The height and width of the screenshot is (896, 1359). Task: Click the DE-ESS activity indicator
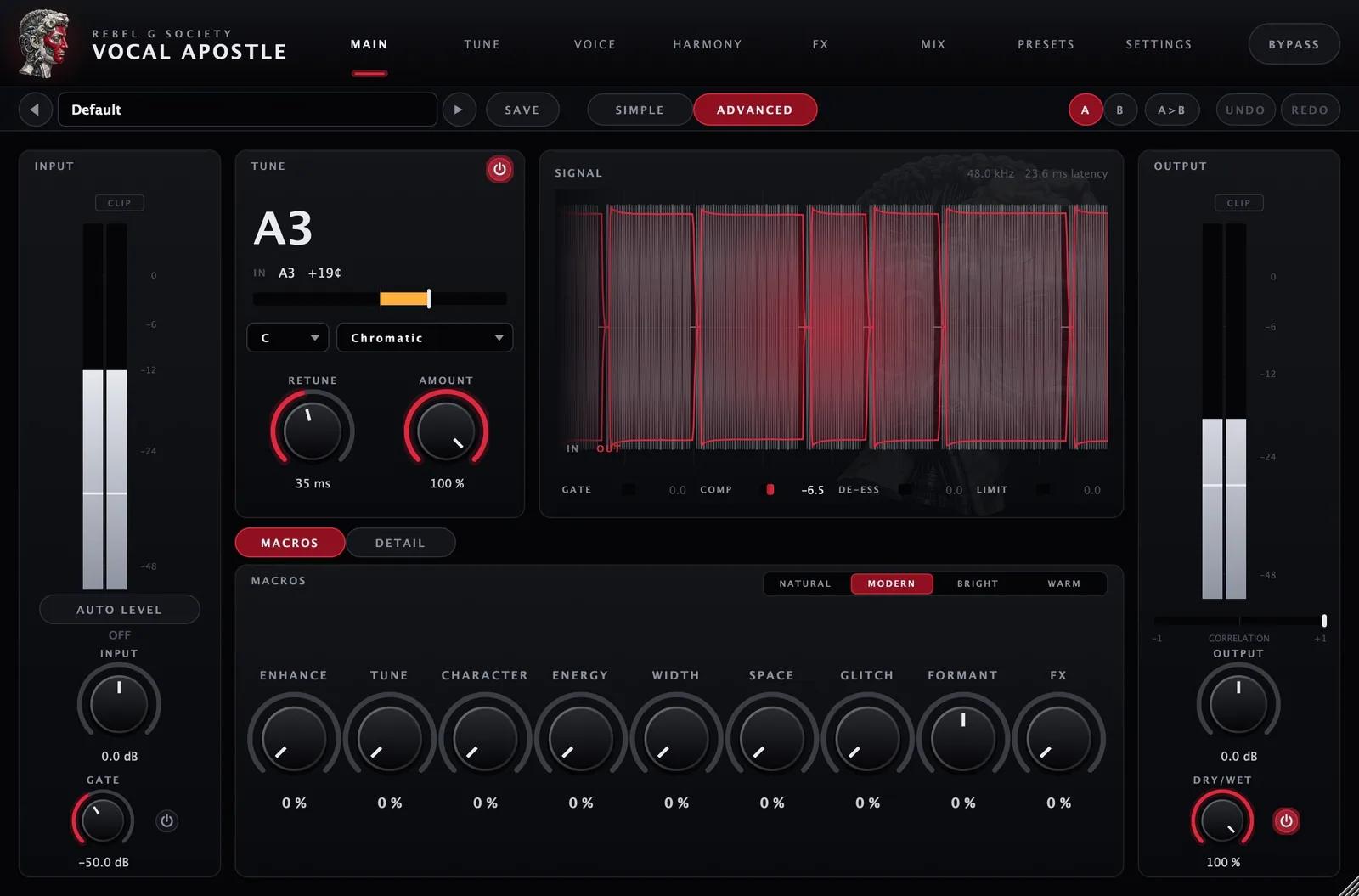pyautogui.click(x=905, y=489)
